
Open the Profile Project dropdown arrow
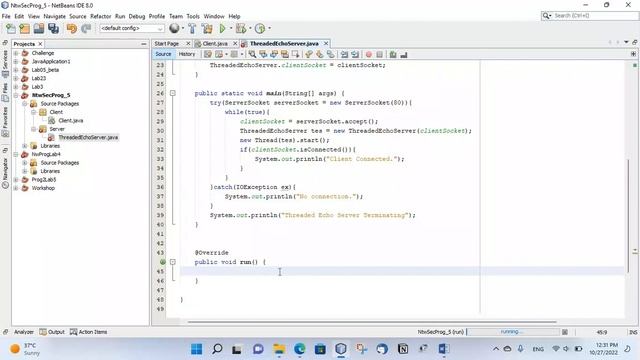pyautogui.click(x=269, y=28)
